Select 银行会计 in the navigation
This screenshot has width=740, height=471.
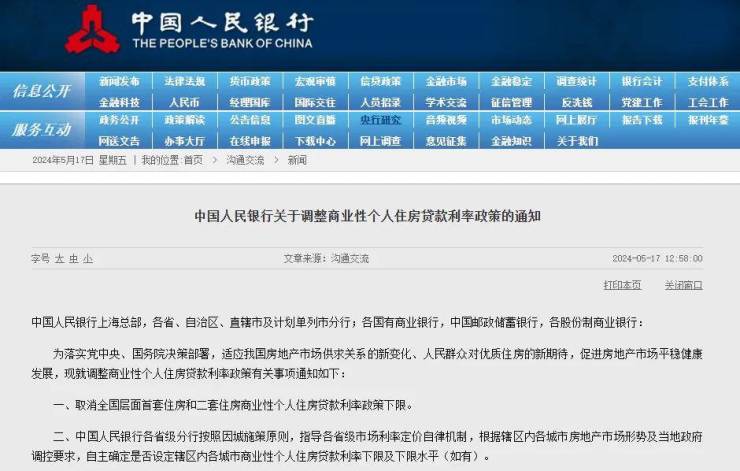pos(642,82)
